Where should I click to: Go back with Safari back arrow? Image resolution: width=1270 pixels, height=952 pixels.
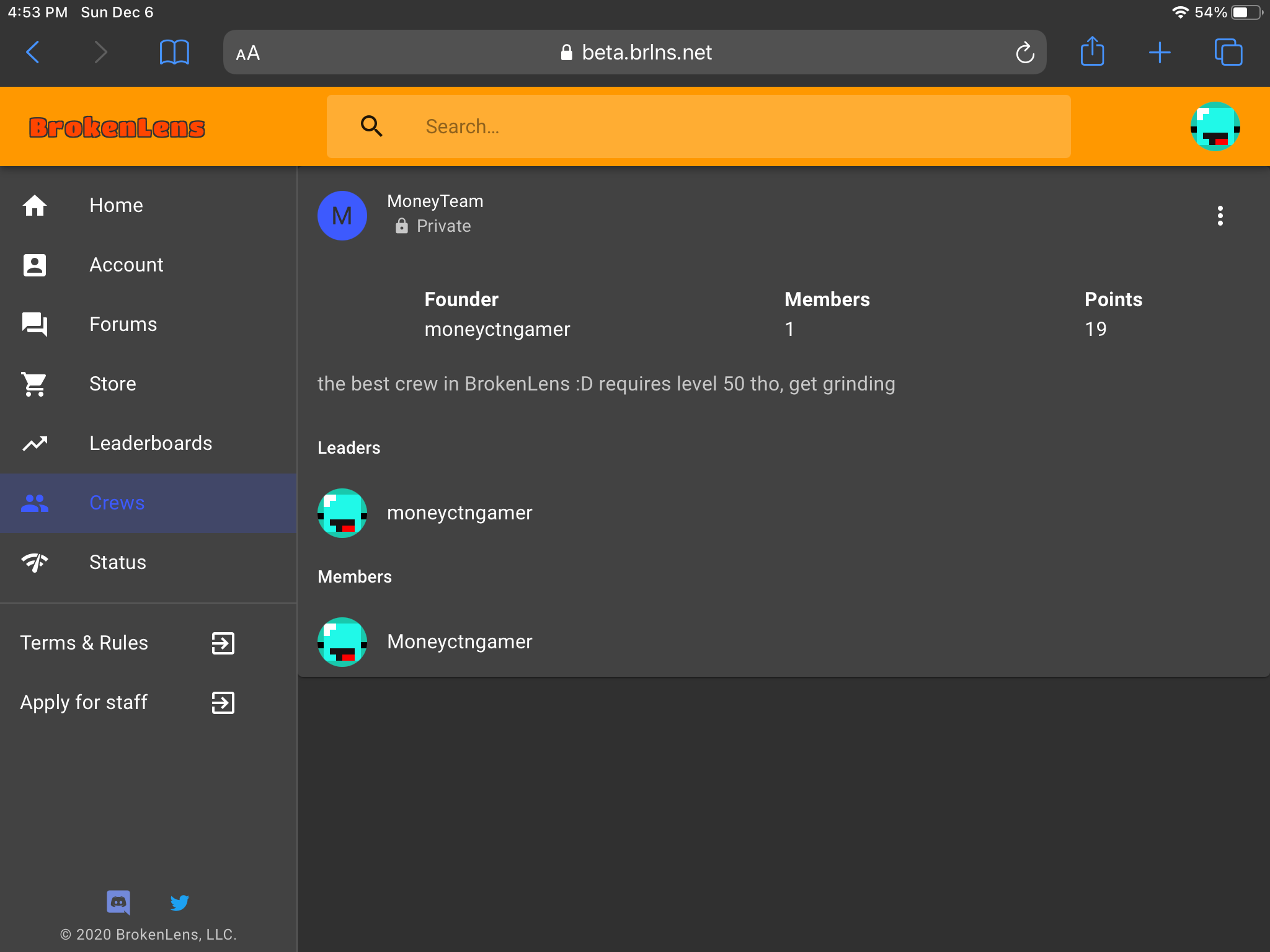pos(33,52)
